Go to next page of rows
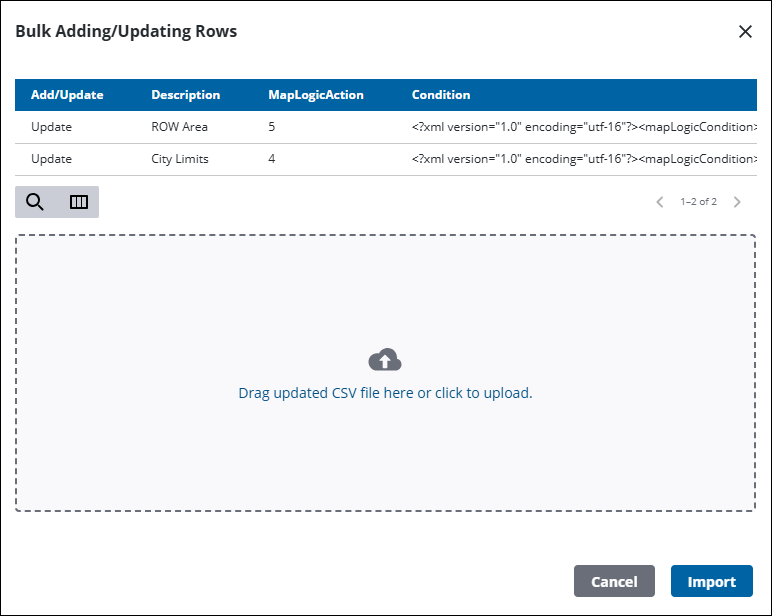Screen dimensions: 772x616 [737, 202]
